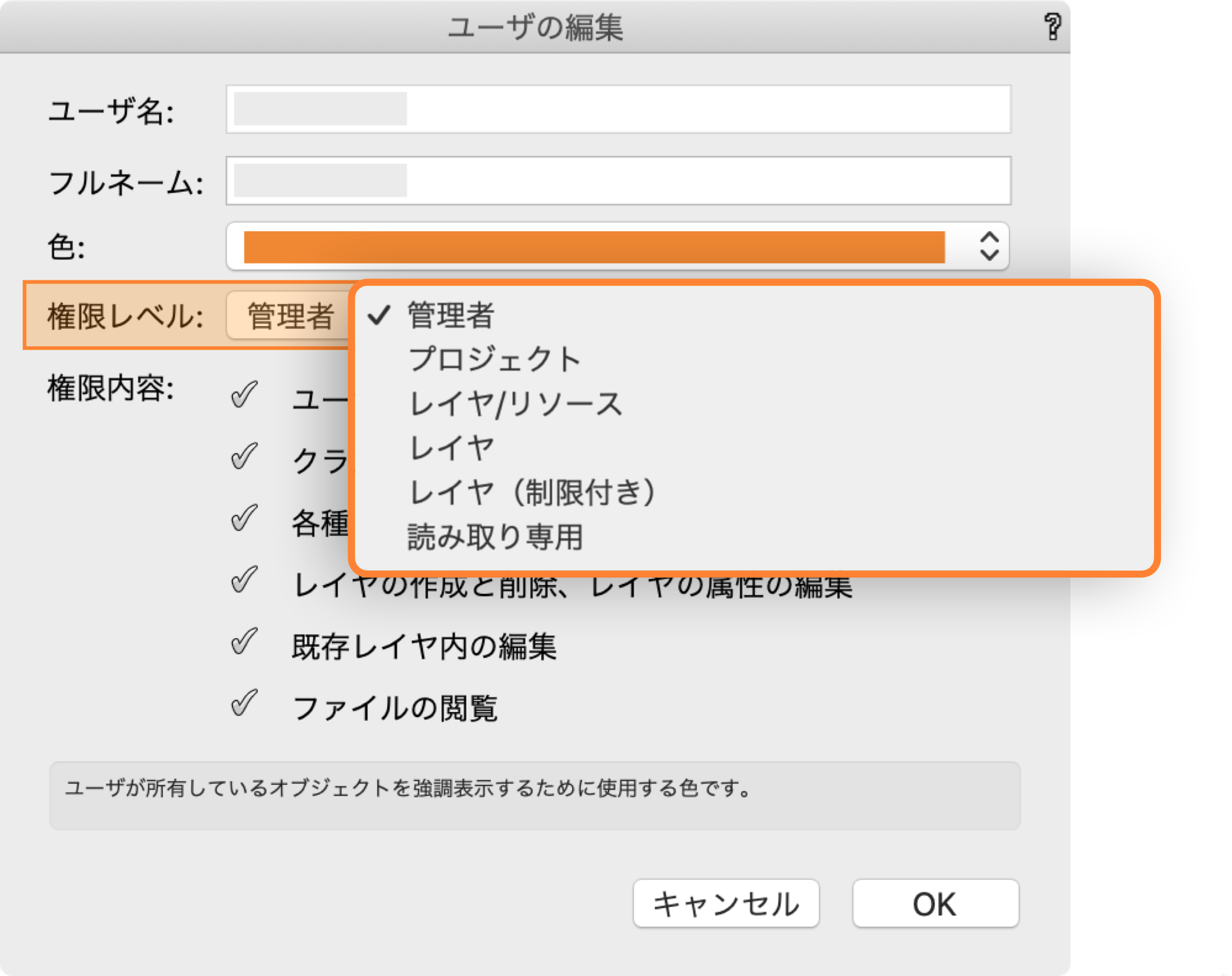The height and width of the screenshot is (976, 1232).
Task: Select 読み取り専用 from the permission menu
Action: 497,535
